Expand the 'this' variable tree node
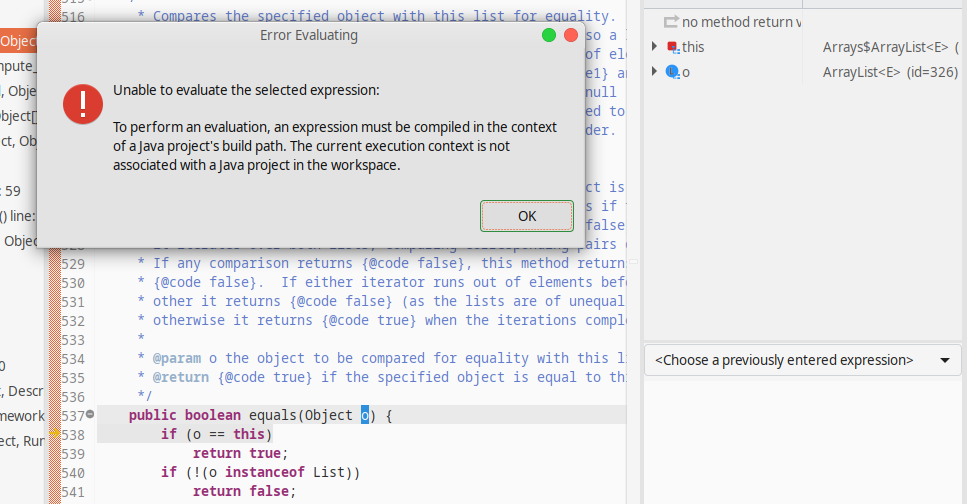 tap(654, 47)
